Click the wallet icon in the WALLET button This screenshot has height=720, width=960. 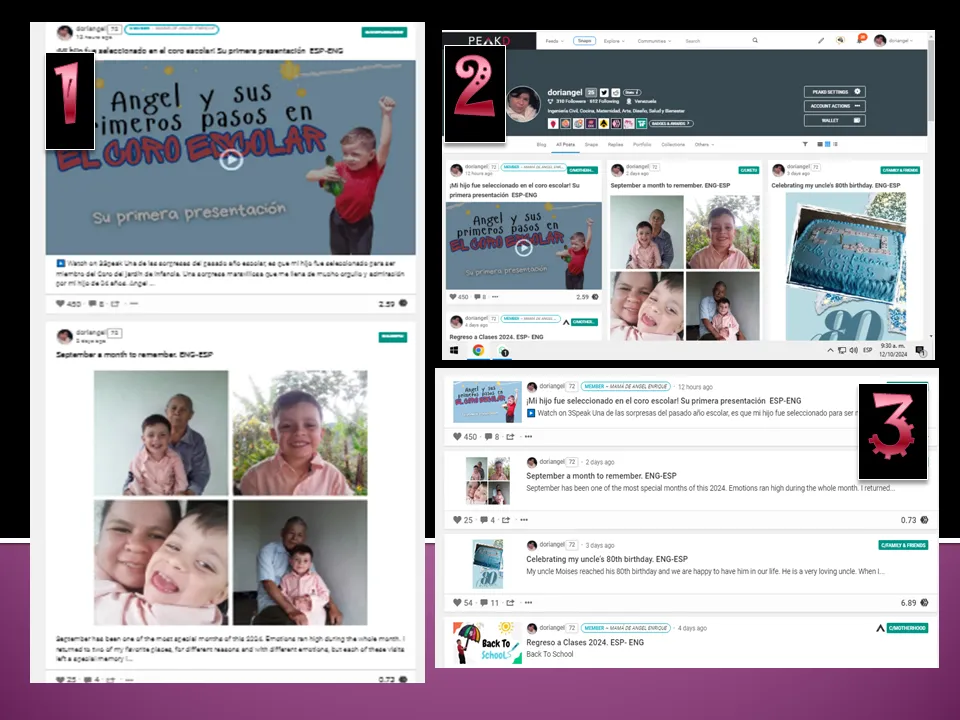[x=857, y=120]
